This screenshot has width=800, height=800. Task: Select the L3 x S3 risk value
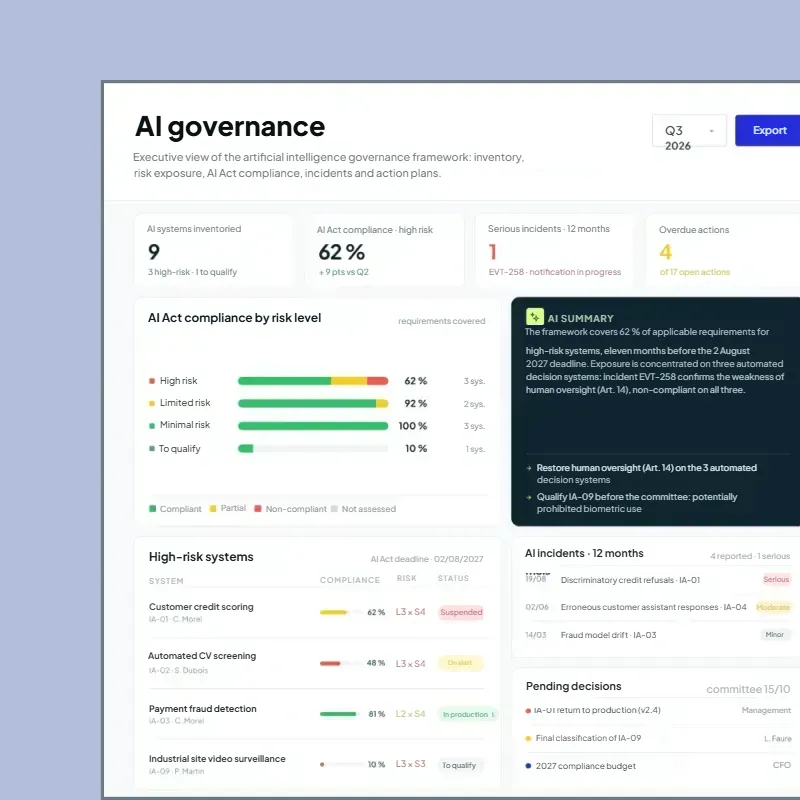click(x=411, y=764)
